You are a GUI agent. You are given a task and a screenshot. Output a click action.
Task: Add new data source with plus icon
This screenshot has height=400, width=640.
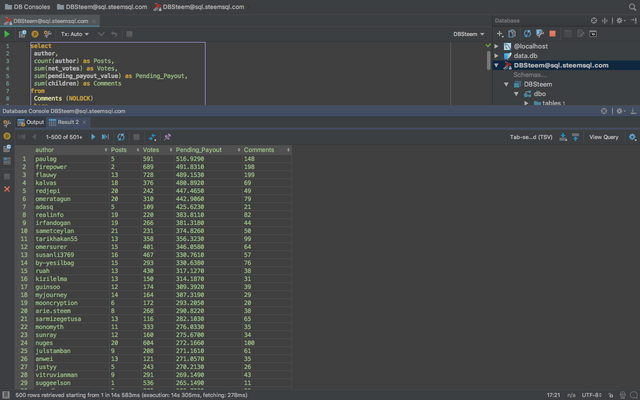pyautogui.click(x=500, y=34)
